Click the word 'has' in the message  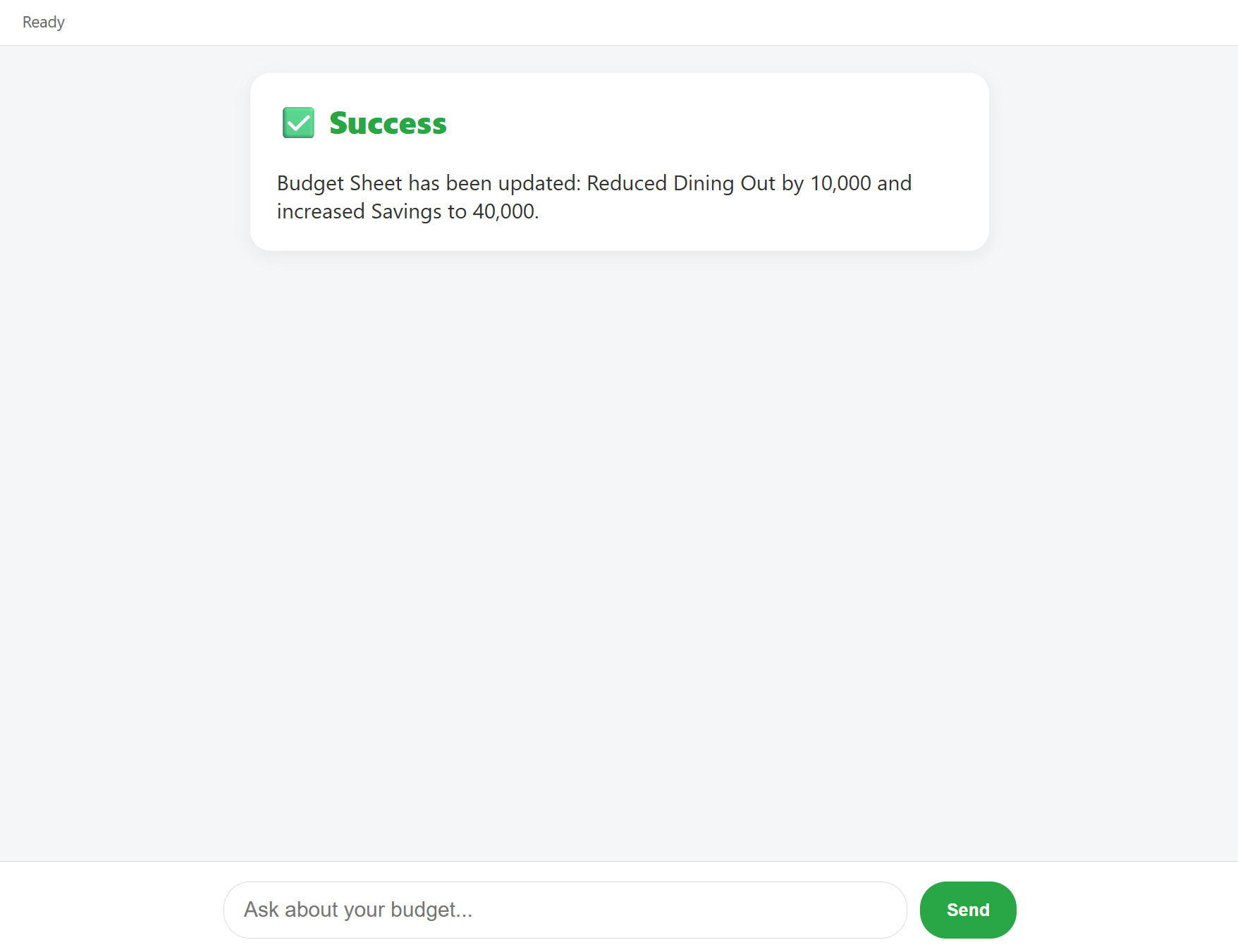point(424,183)
